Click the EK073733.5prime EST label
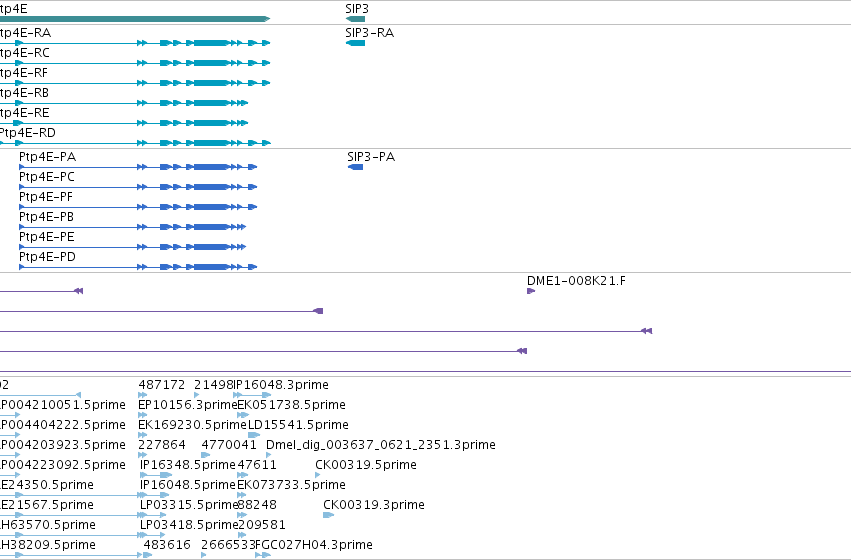 [x=291, y=485]
